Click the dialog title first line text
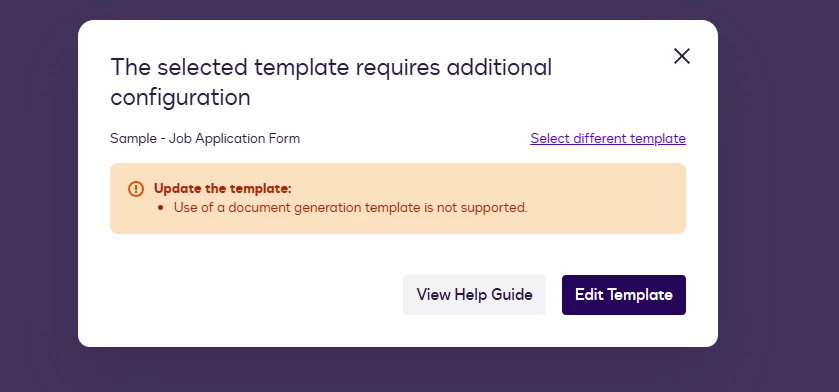Image resolution: width=839 pixels, height=392 pixels. (x=331, y=67)
